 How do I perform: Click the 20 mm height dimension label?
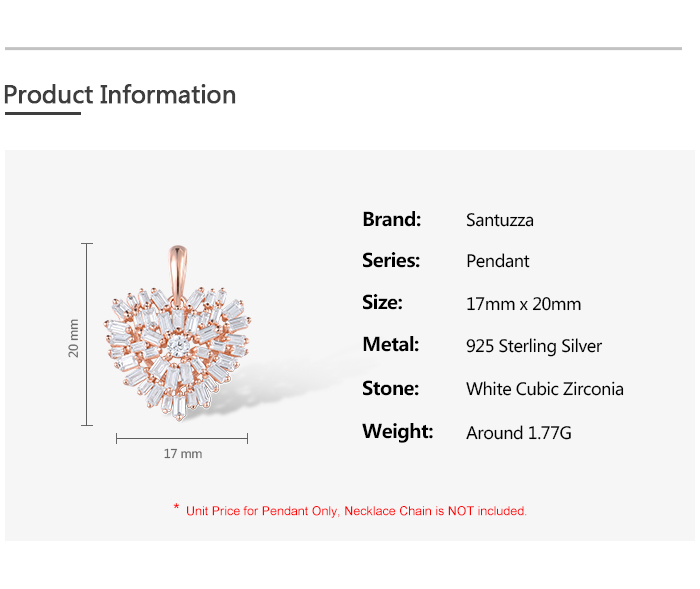(73, 338)
